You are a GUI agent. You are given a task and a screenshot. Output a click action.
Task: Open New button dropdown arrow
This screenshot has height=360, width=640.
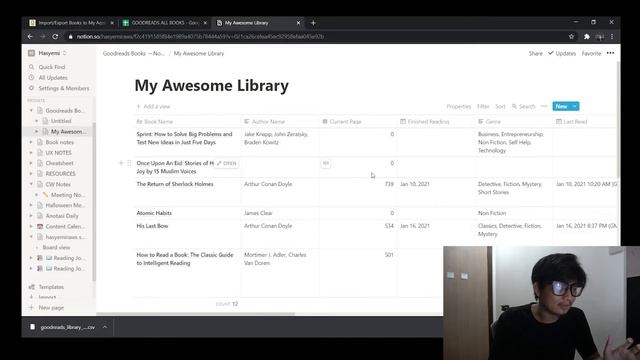click(x=575, y=106)
